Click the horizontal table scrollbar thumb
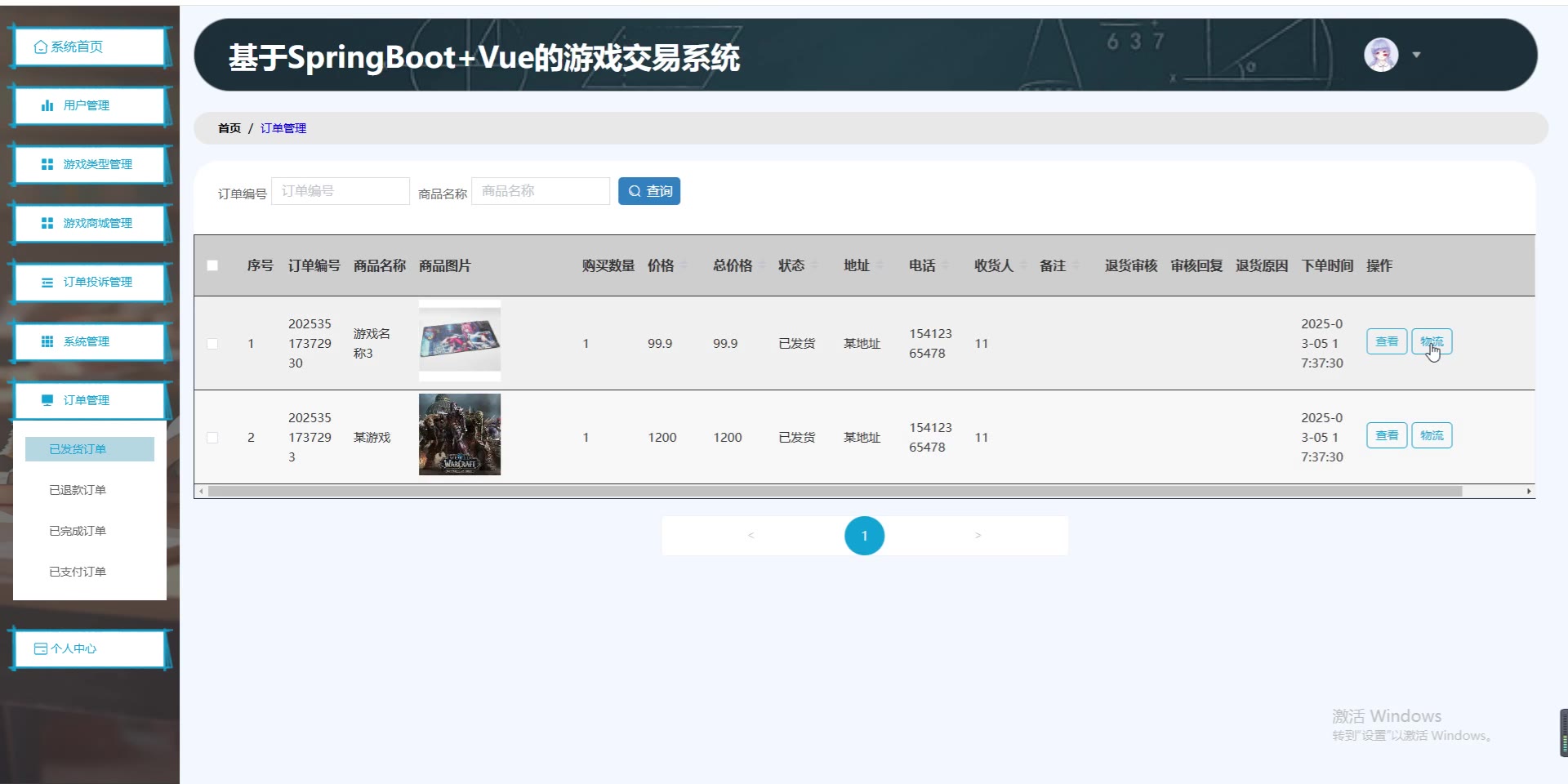1568x784 pixels. click(x=835, y=491)
